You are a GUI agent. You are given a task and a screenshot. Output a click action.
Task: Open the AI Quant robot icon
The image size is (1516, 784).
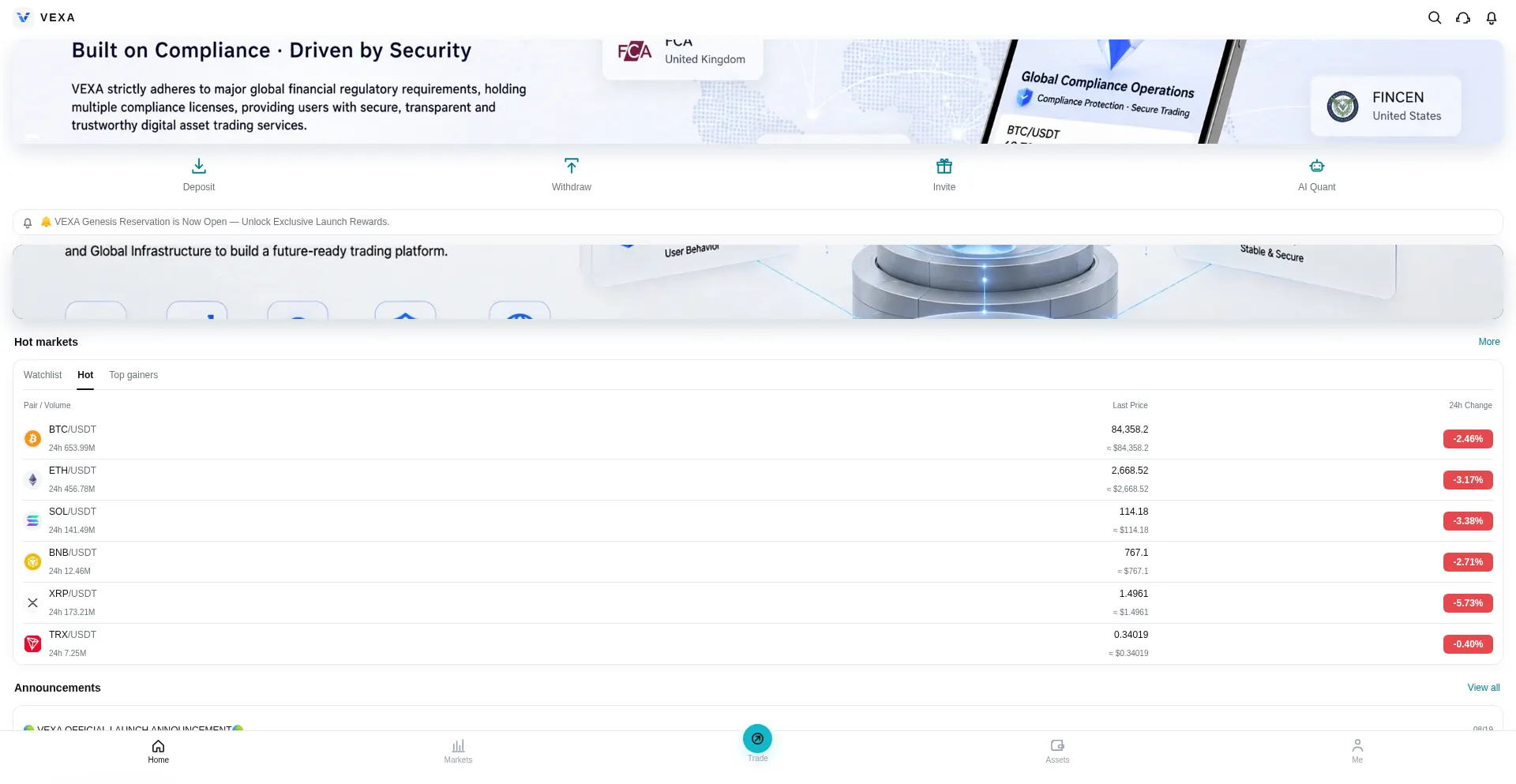coord(1317,166)
